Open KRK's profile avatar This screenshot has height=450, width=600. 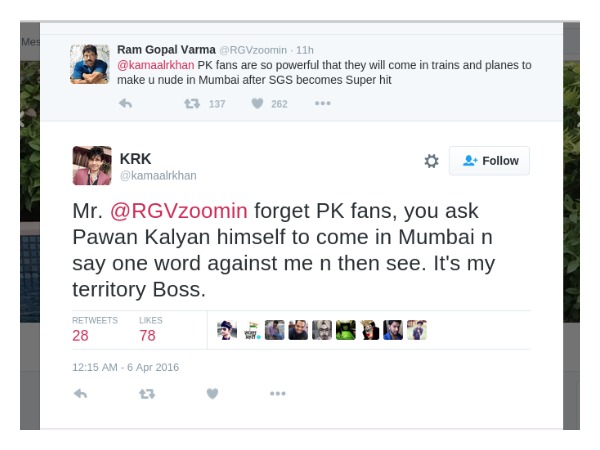[x=91, y=165]
